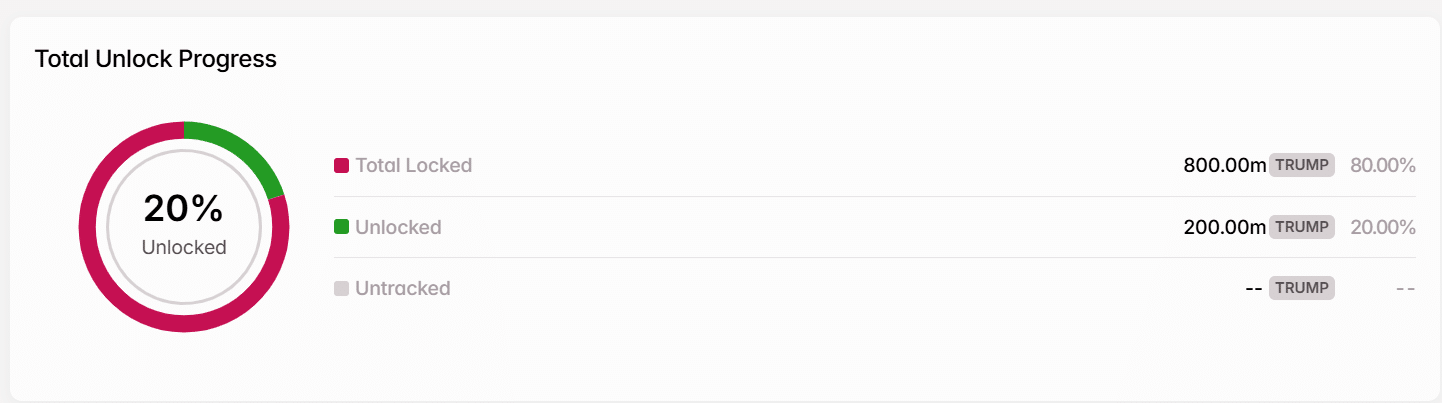
Task: Click the TRUMP badge in the Unlocked row
Action: (1302, 227)
